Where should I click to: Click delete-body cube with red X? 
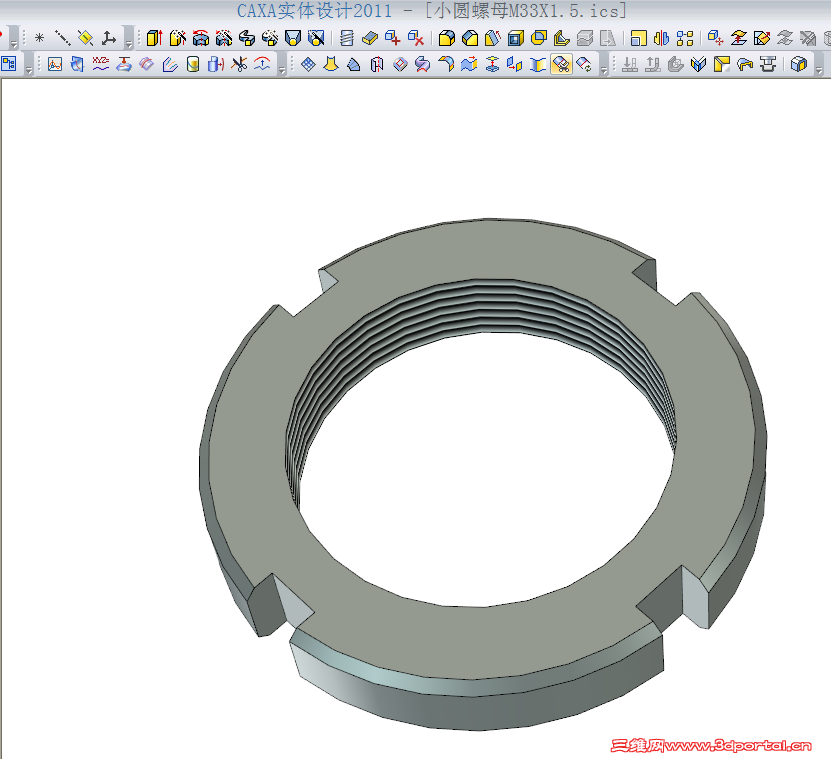pyautogui.click(x=416, y=38)
